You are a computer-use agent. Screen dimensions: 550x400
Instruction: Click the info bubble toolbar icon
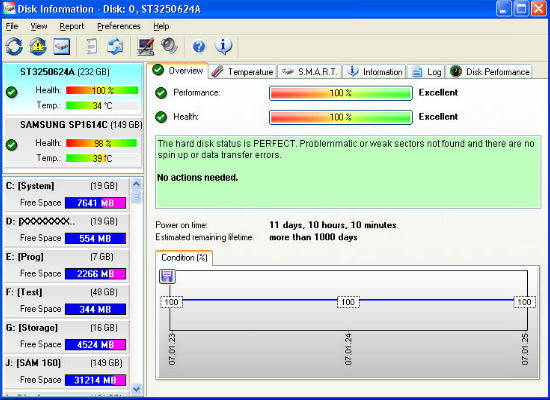point(224,46)
